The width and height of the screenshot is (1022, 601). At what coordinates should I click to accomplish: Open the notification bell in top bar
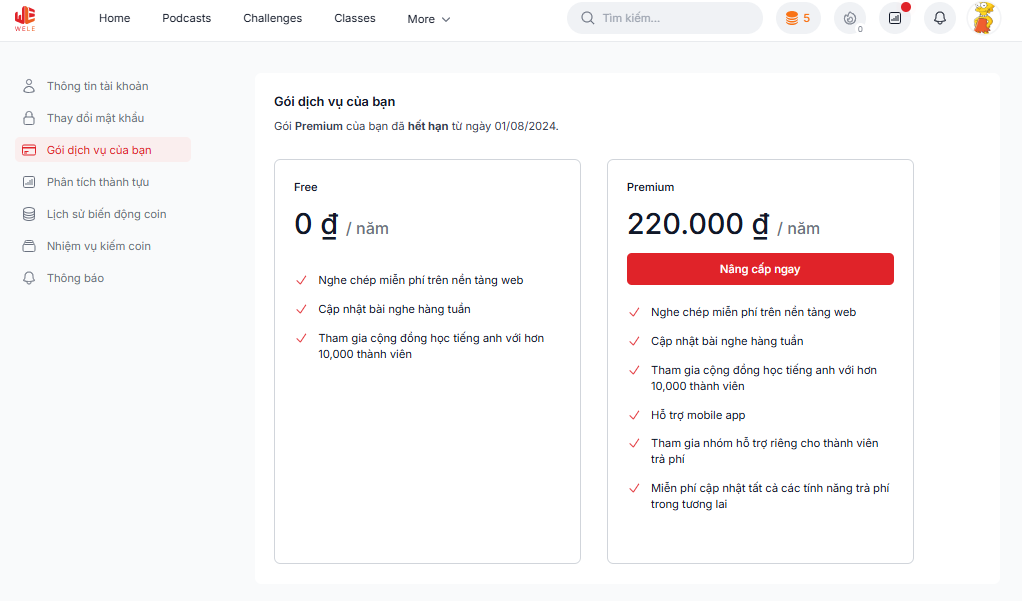tap(939, 18)
